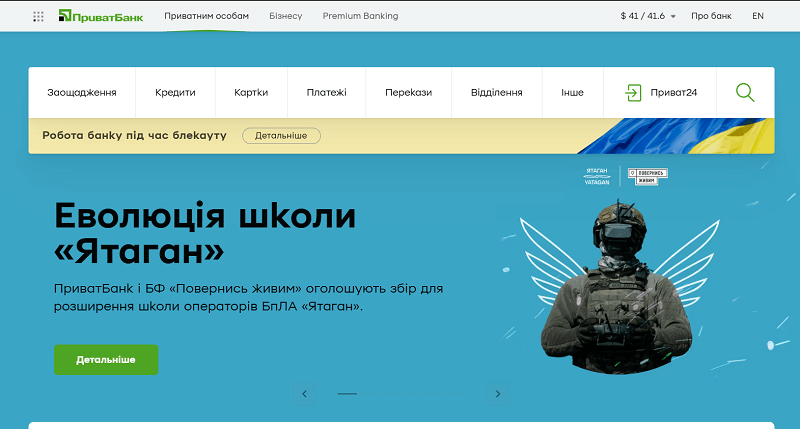Expand the currency rate $ 41 / 41.6 dropdown
The width and height of the screenshot is (800, 429).
pos(648,16)
